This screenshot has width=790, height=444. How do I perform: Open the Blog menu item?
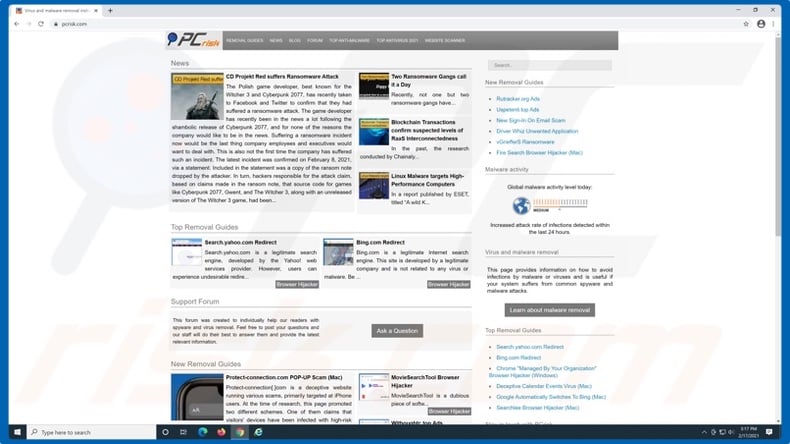pos(295,40)
